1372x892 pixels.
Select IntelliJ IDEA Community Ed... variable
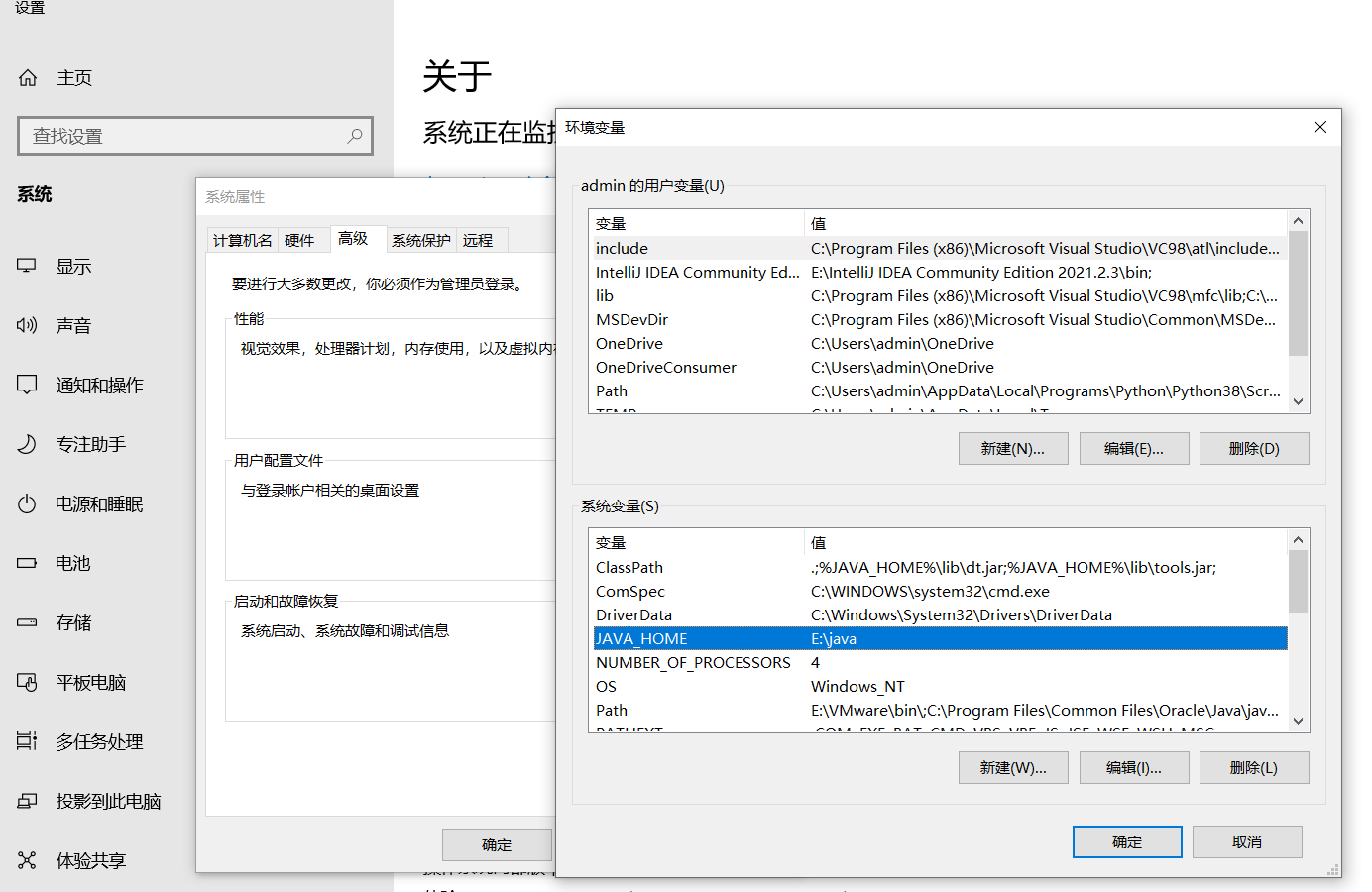coord(939,272)
